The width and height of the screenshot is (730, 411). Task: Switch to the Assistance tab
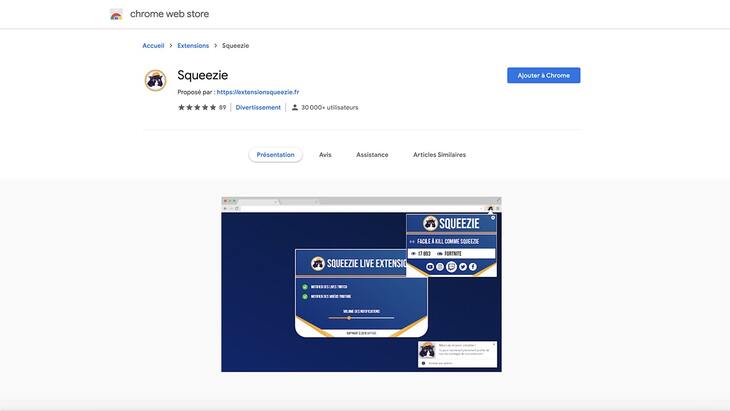[x=372, y=155]
